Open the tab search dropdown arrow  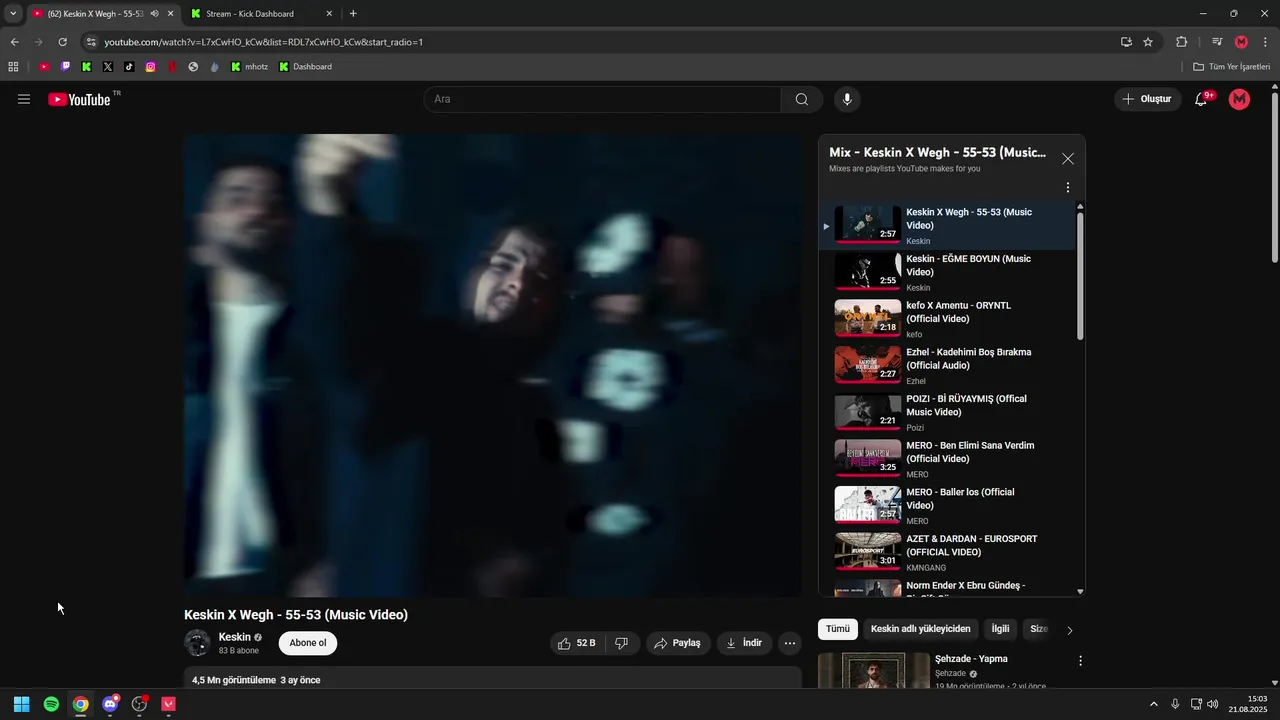click(x=13, y=14)
